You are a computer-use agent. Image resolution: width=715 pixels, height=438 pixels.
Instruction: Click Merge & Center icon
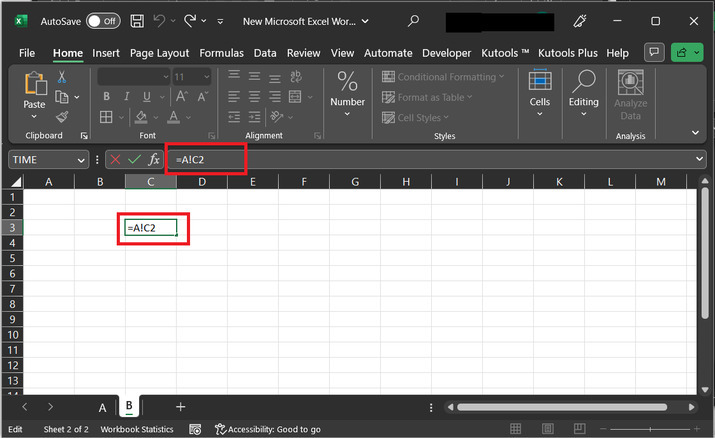[x=295, y=97]
